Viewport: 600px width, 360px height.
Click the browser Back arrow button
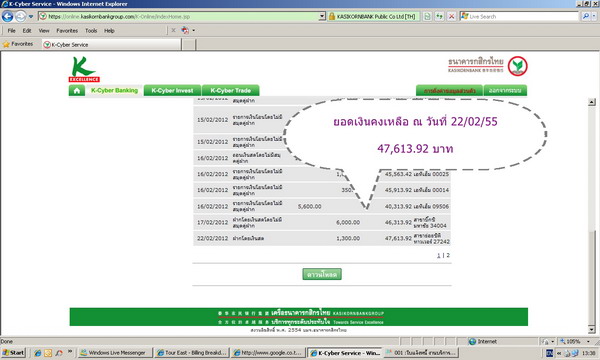(x=7, y=16)
